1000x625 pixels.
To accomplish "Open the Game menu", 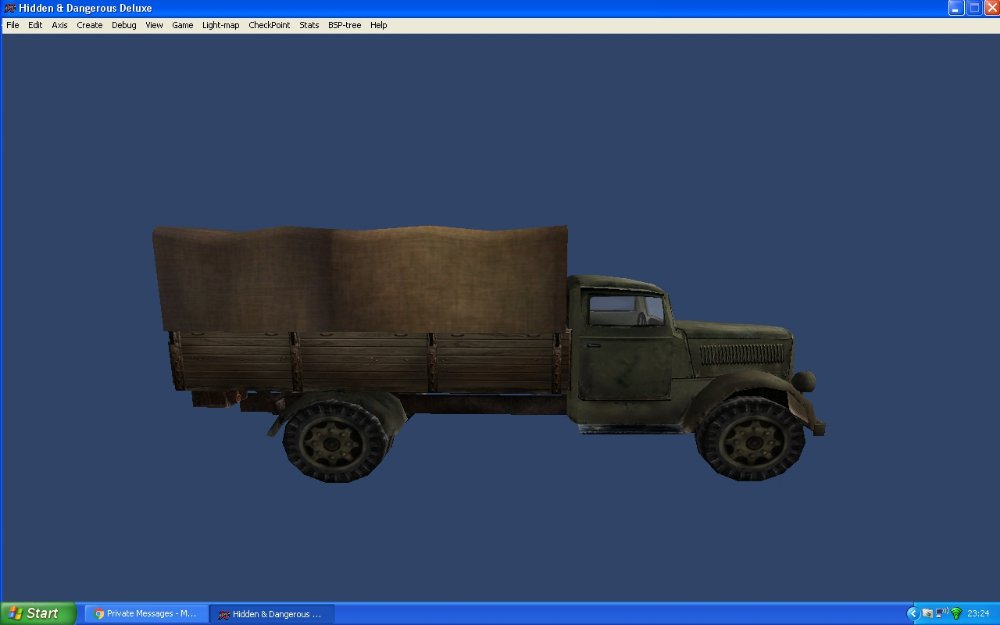I will 182,25.
